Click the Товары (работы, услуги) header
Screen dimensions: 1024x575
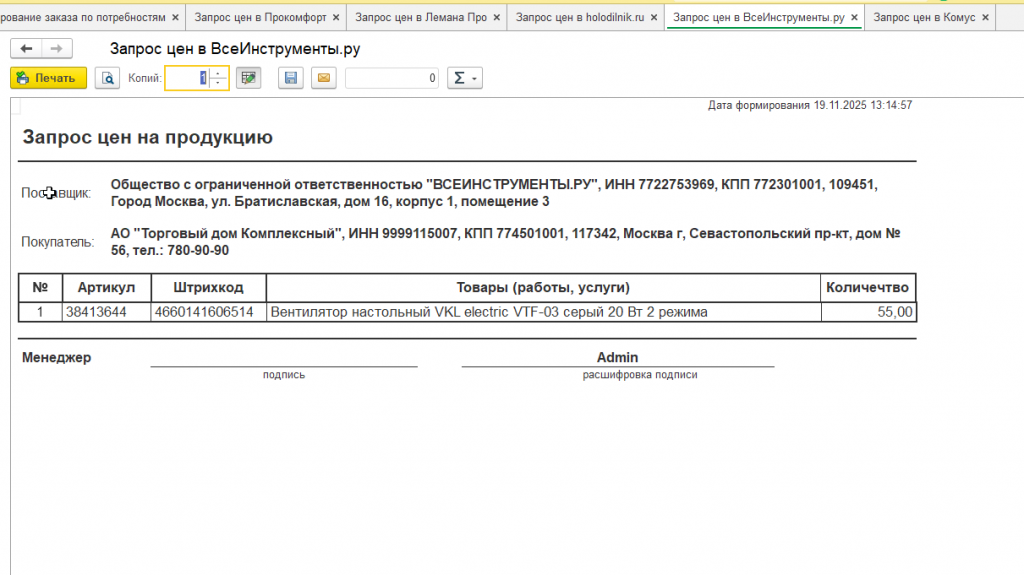(543, 288)
